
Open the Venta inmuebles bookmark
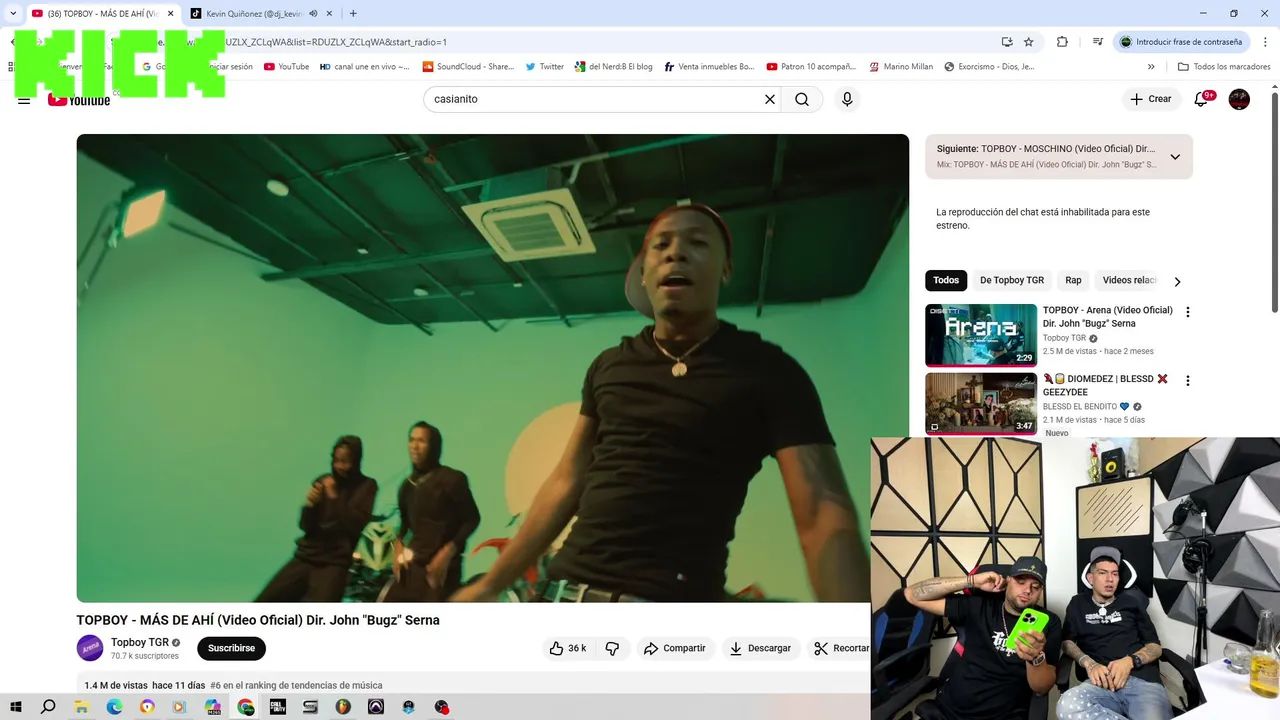pos(709,67)
